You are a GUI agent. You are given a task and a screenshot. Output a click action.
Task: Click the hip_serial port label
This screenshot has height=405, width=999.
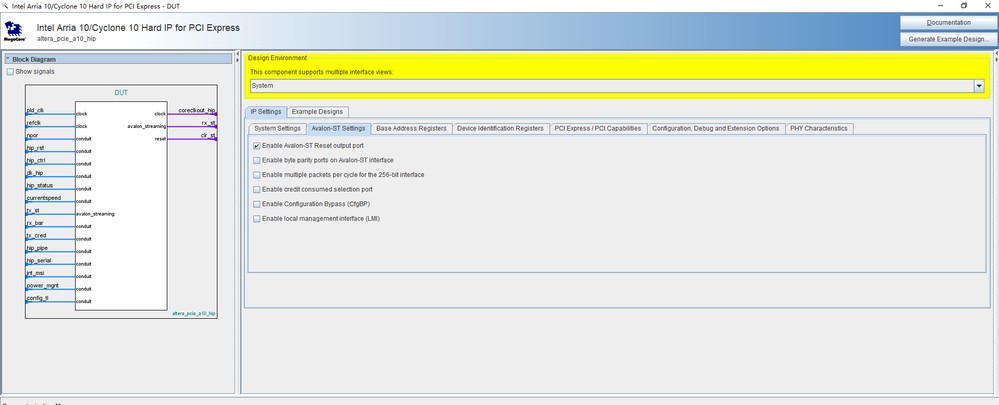(x=39, y=260)
